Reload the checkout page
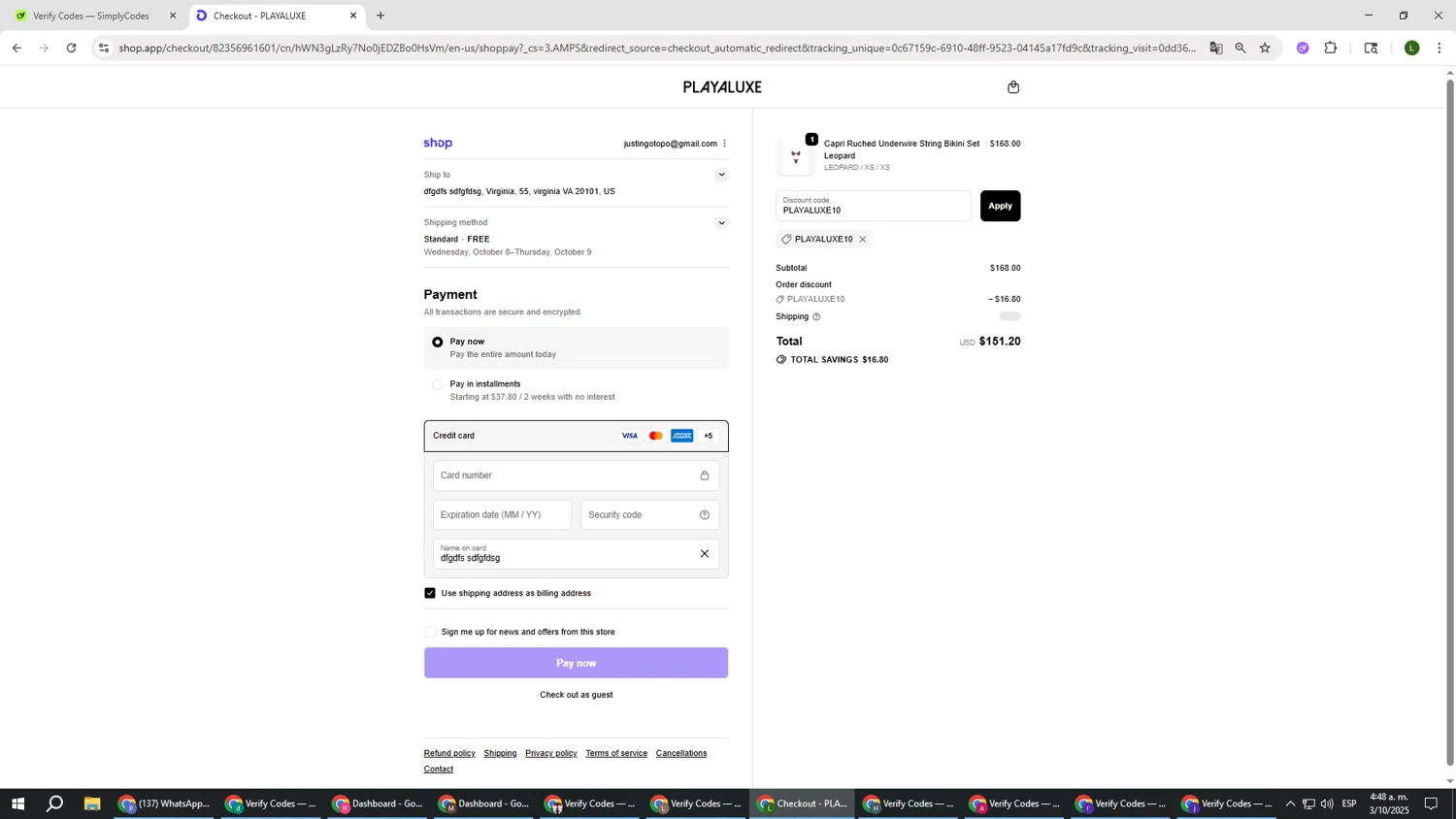 click(x=71, y=48)
